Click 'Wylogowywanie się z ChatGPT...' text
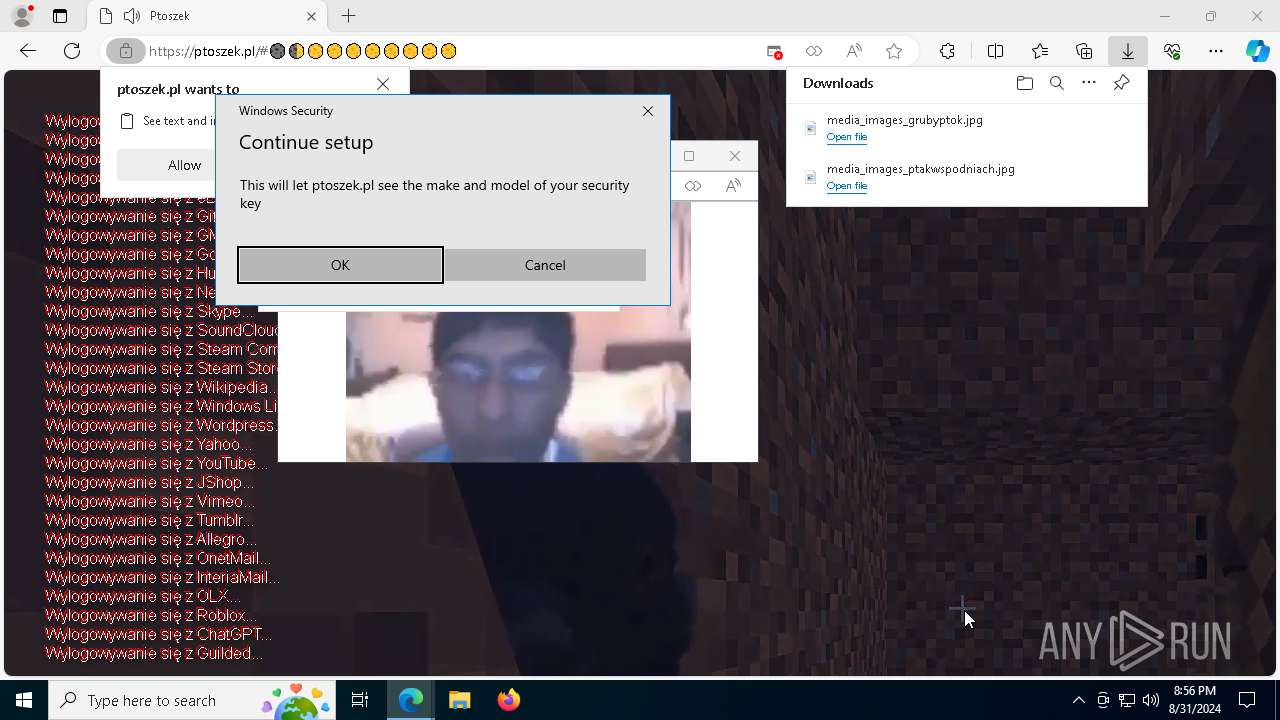Viewport: 1280px width, 720px height. coord(158,634)
